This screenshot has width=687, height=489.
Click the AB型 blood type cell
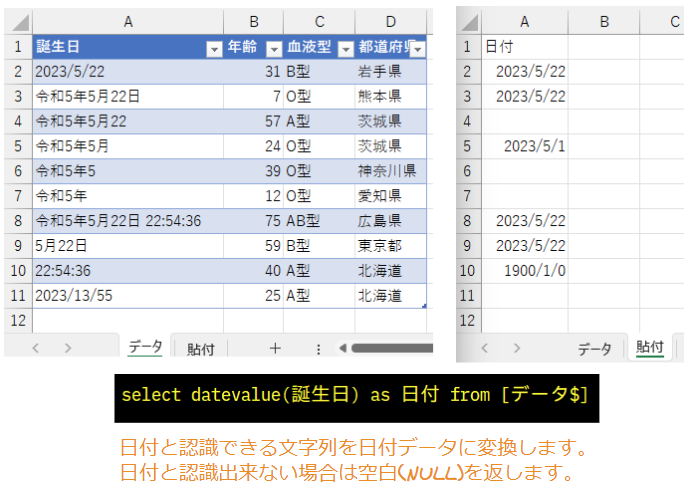tap(319, 221)
